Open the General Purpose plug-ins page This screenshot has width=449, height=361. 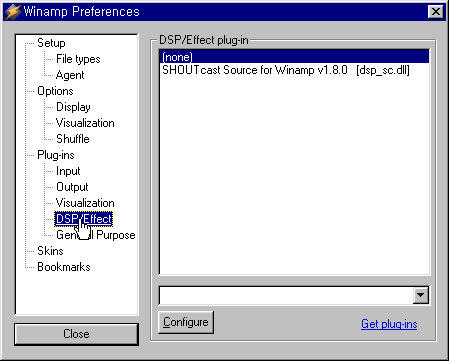(x=96, y=235)
